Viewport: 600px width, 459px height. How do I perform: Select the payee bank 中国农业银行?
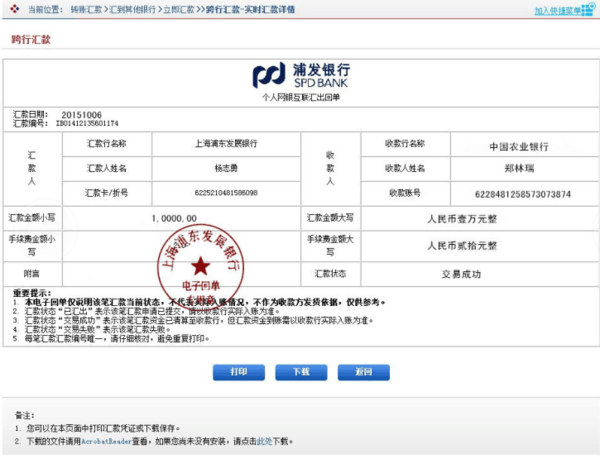[519, 146]
